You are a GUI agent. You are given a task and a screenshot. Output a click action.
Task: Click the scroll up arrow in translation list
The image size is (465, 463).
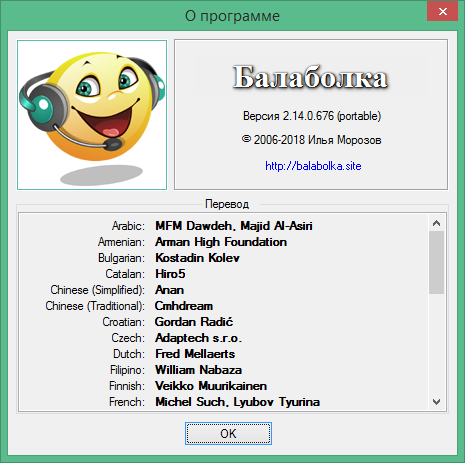pyautogui.click(x=436, y=223)
